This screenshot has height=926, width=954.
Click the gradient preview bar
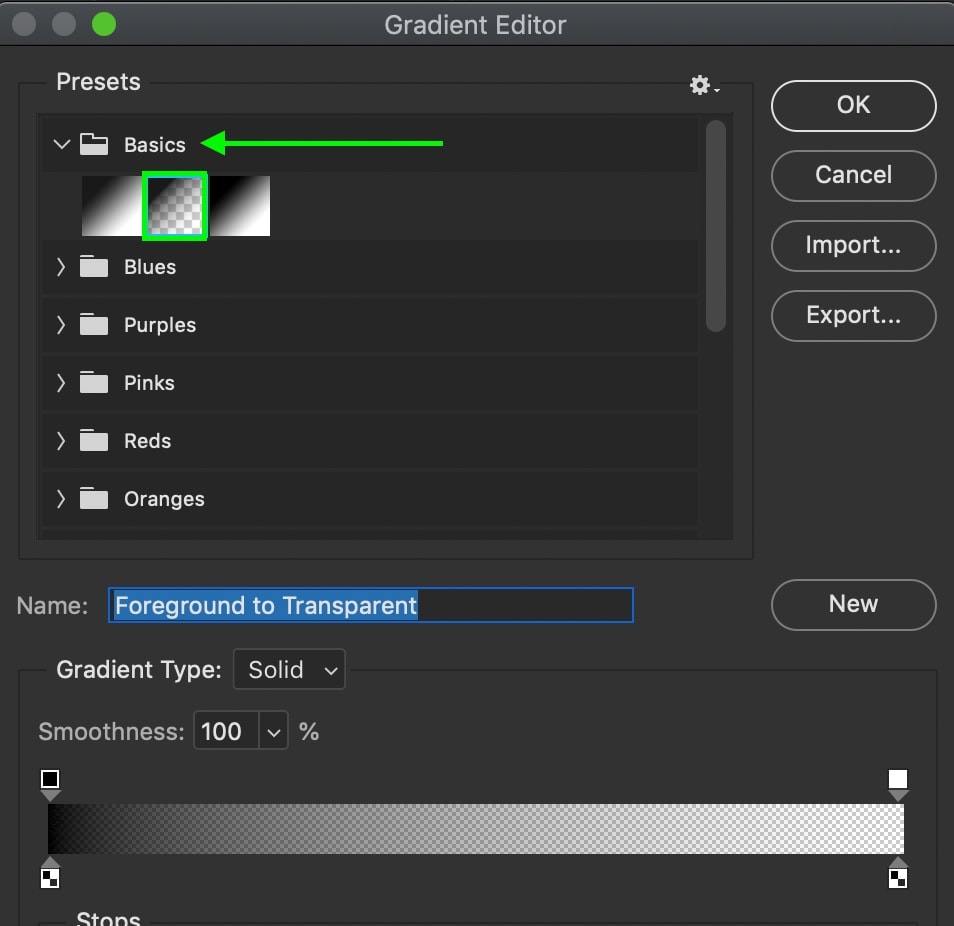tap(476, 829)
